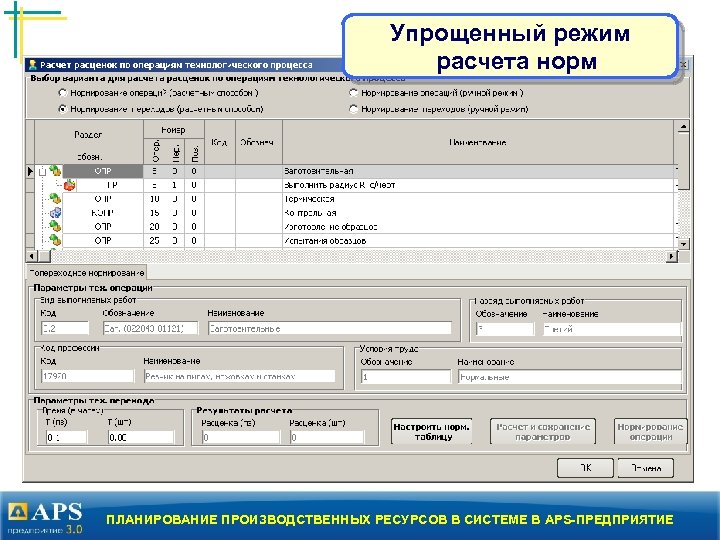
Task: Click the left arrow of the horizontal scrollbar
Action: pyautogui.click(x=31, y=256)
